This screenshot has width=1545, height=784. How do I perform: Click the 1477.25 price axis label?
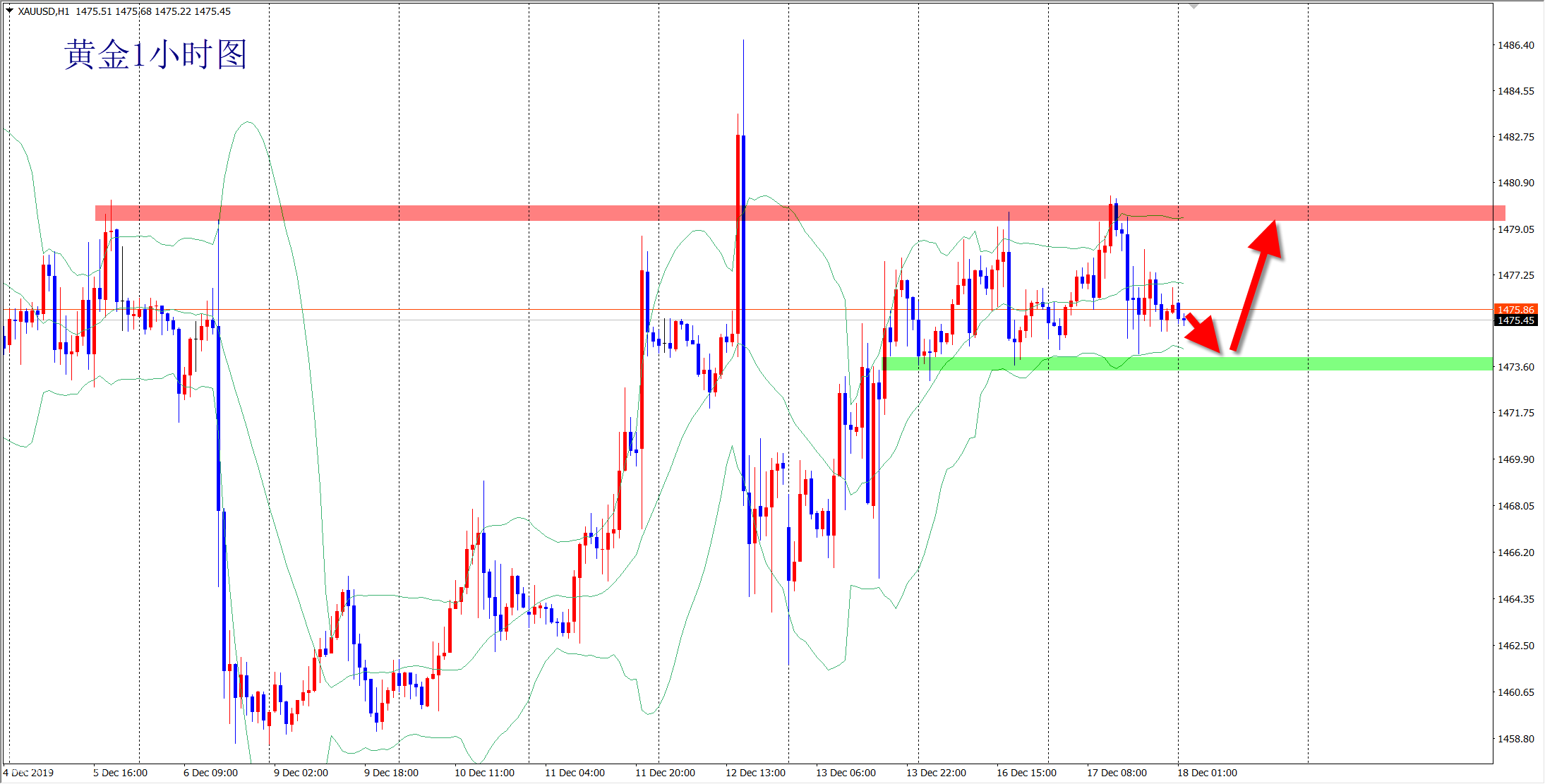pos(1516,275)
